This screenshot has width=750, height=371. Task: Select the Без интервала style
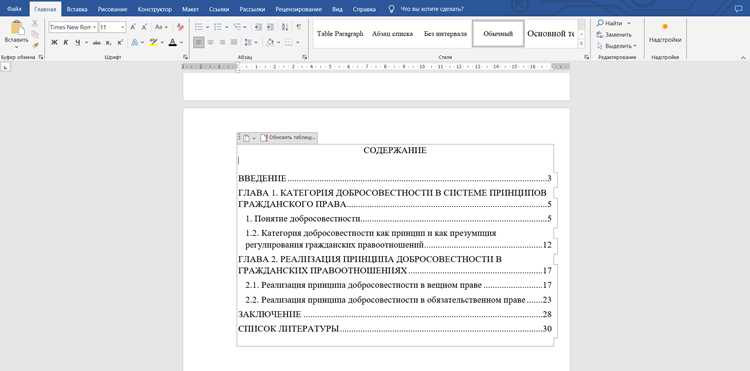click(x=445, y=34)
